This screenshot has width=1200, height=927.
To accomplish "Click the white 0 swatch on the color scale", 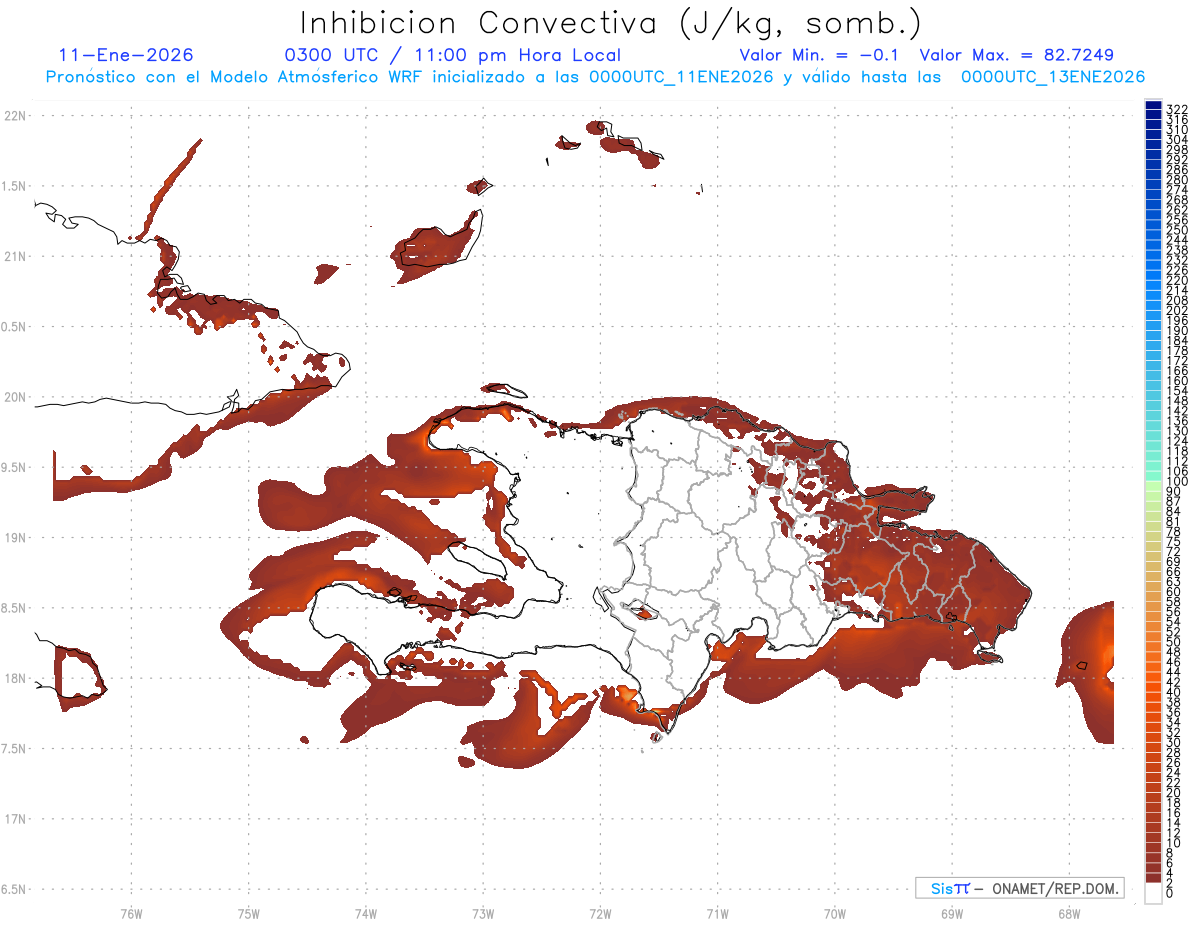I will click(1153, 895).
